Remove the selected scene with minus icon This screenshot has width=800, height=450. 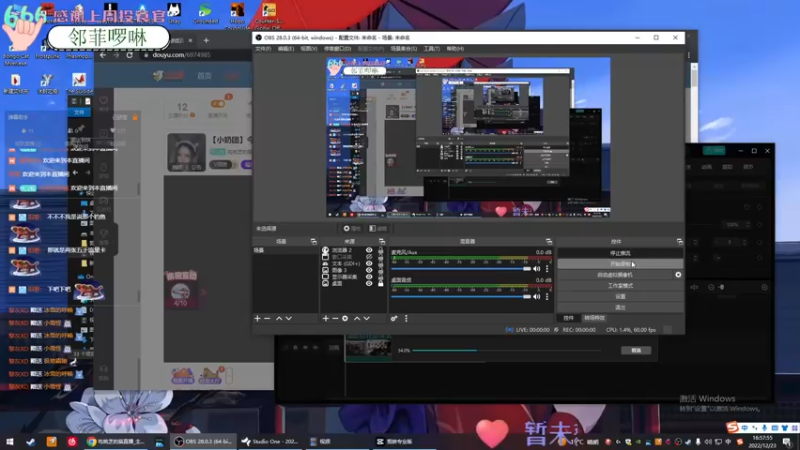click(x=267, y=318)
